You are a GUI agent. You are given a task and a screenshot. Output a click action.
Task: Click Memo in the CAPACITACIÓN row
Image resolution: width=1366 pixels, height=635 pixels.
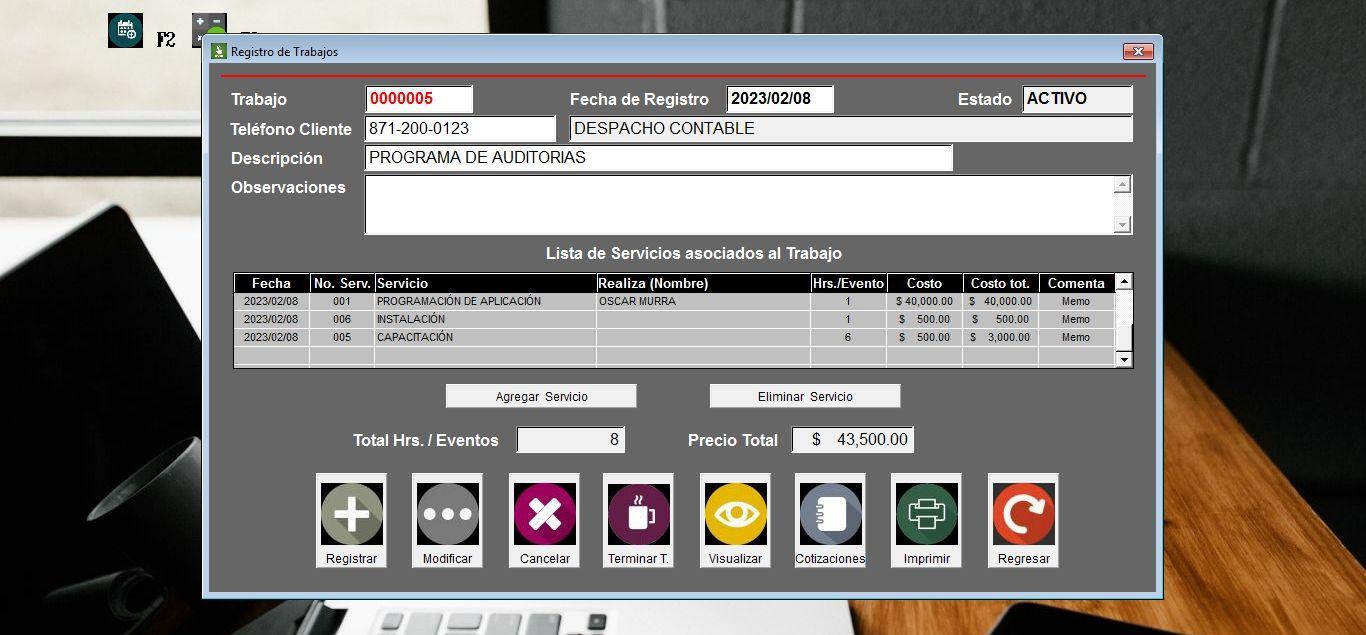(x=1076, y=337)
